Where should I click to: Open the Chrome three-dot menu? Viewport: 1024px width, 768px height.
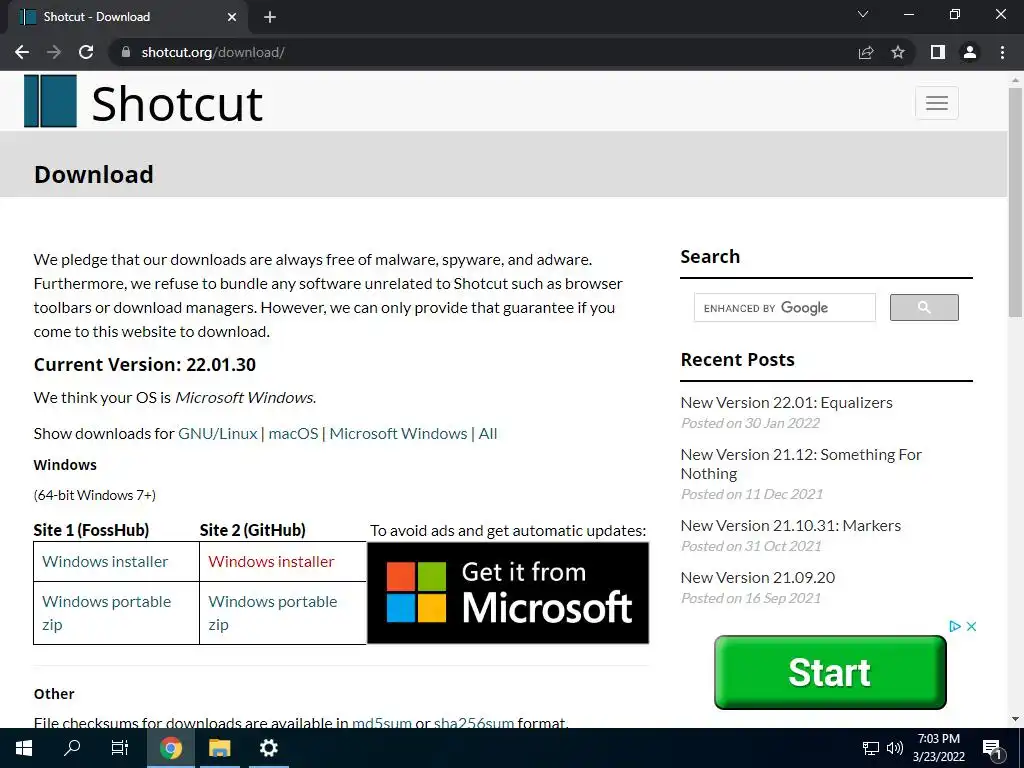[x=1002, y=52]
